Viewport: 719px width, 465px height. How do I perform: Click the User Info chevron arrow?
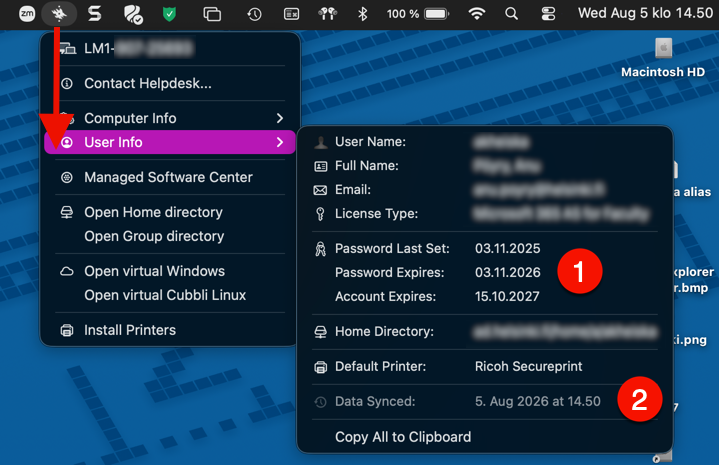tap(280, 142)
